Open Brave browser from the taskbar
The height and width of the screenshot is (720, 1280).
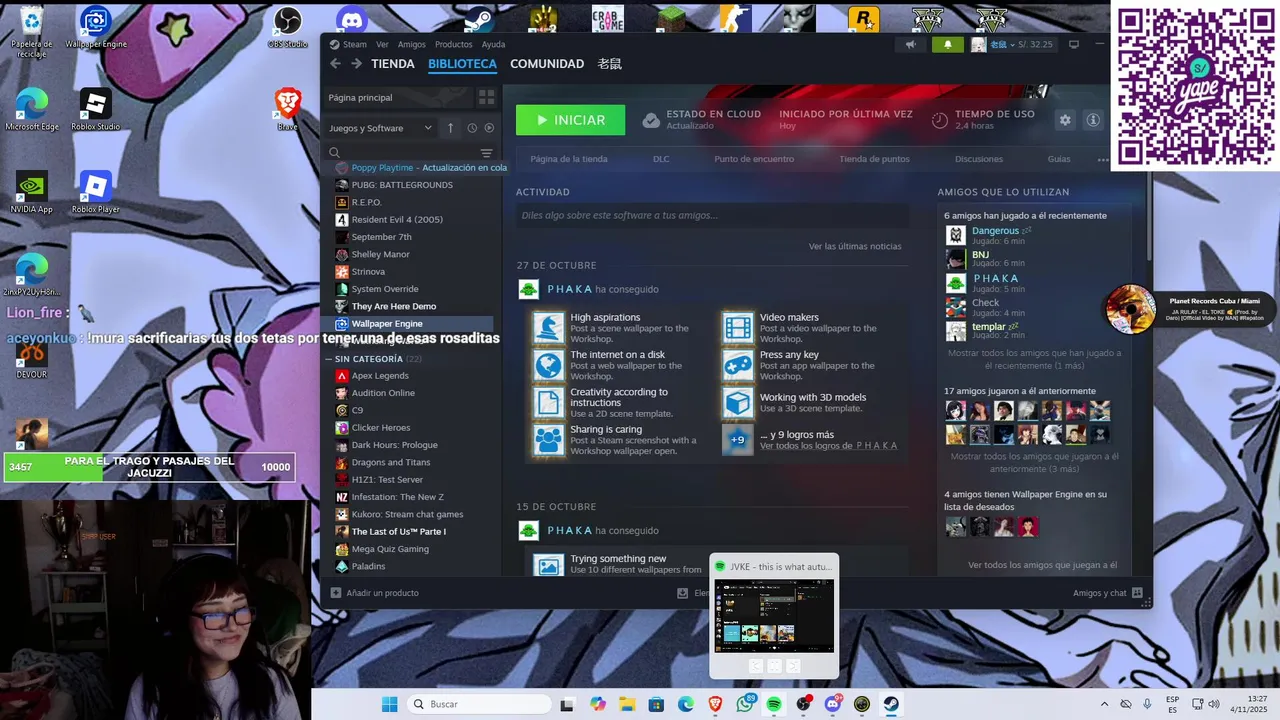click(715, 704)
